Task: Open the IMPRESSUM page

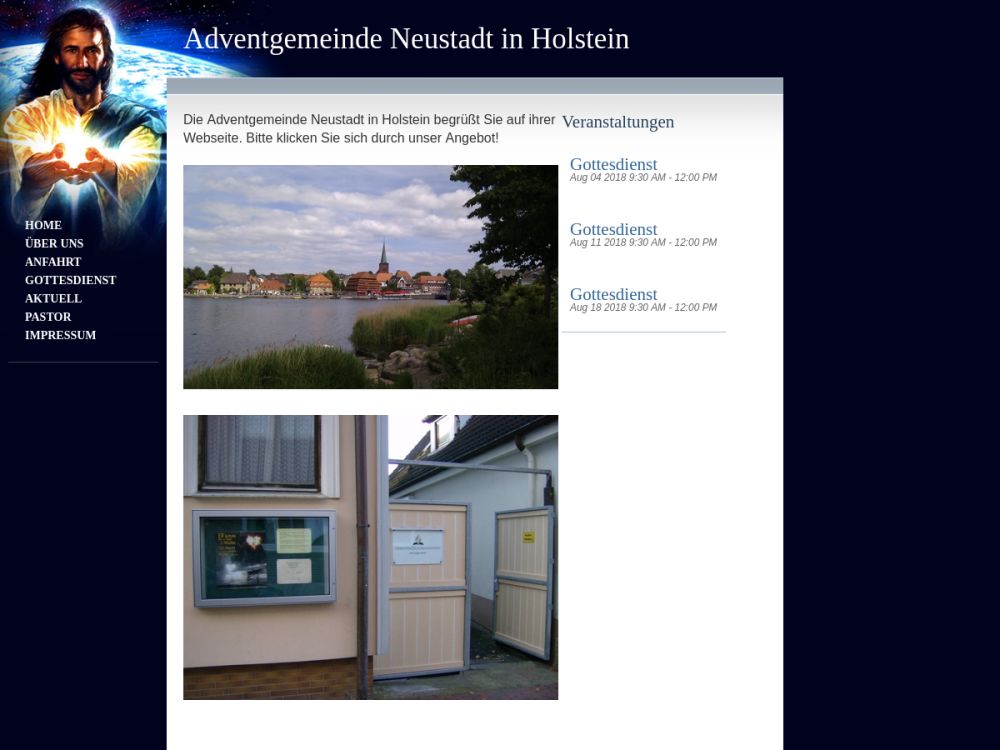Action: coord(60,335)
